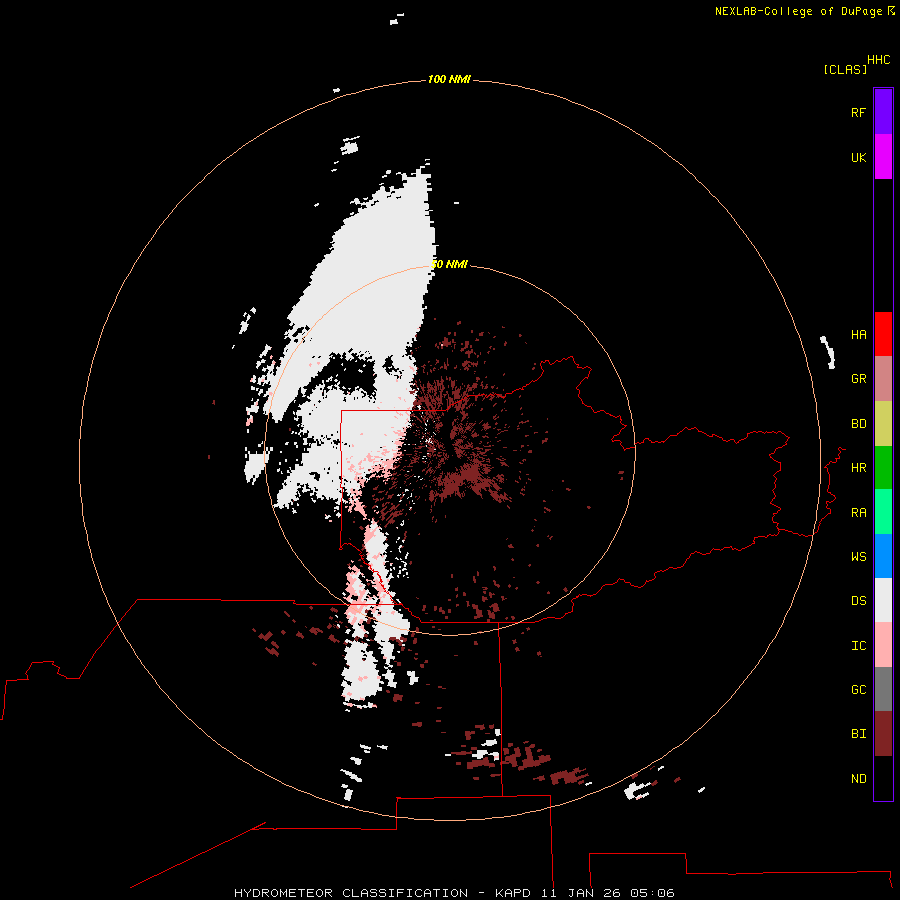This screenshot has height=900, width=900.
Task: Click the UK magenta legend swatch
Action: (x=883, y=157)
